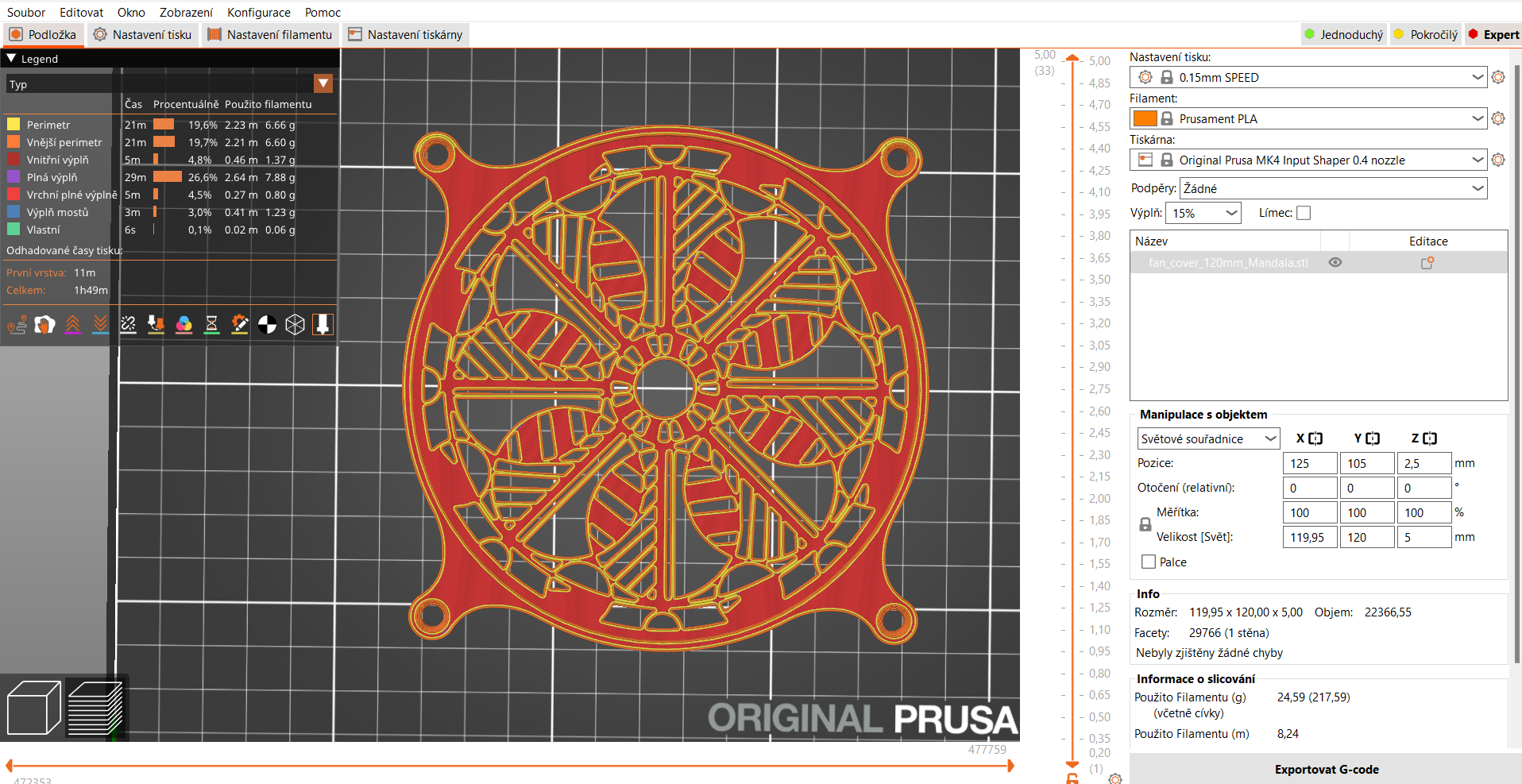Open filament settings gear next to Prusament PLA
The height and width of the screenshot is (784, 1522).
click(1498, 118)
